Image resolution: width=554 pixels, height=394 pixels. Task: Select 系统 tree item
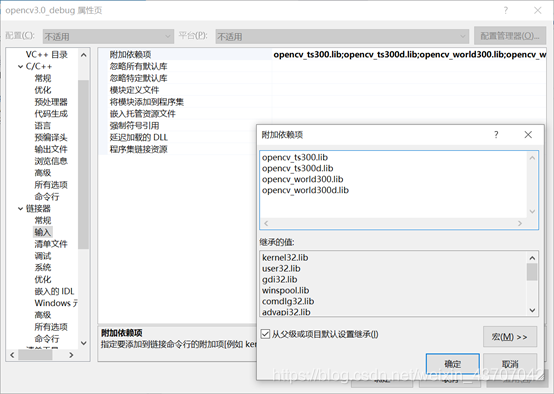43,267
